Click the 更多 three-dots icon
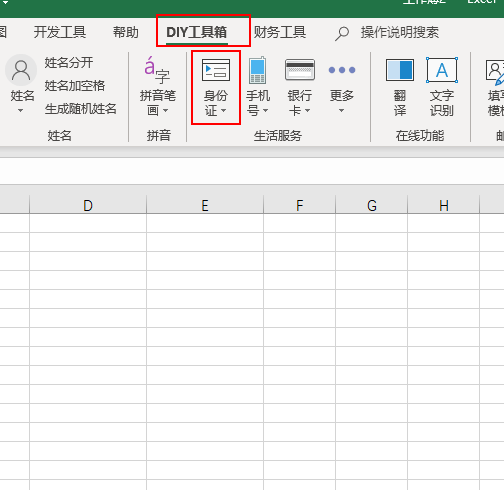The image size is (504, 490). click(x=342, y=70)
